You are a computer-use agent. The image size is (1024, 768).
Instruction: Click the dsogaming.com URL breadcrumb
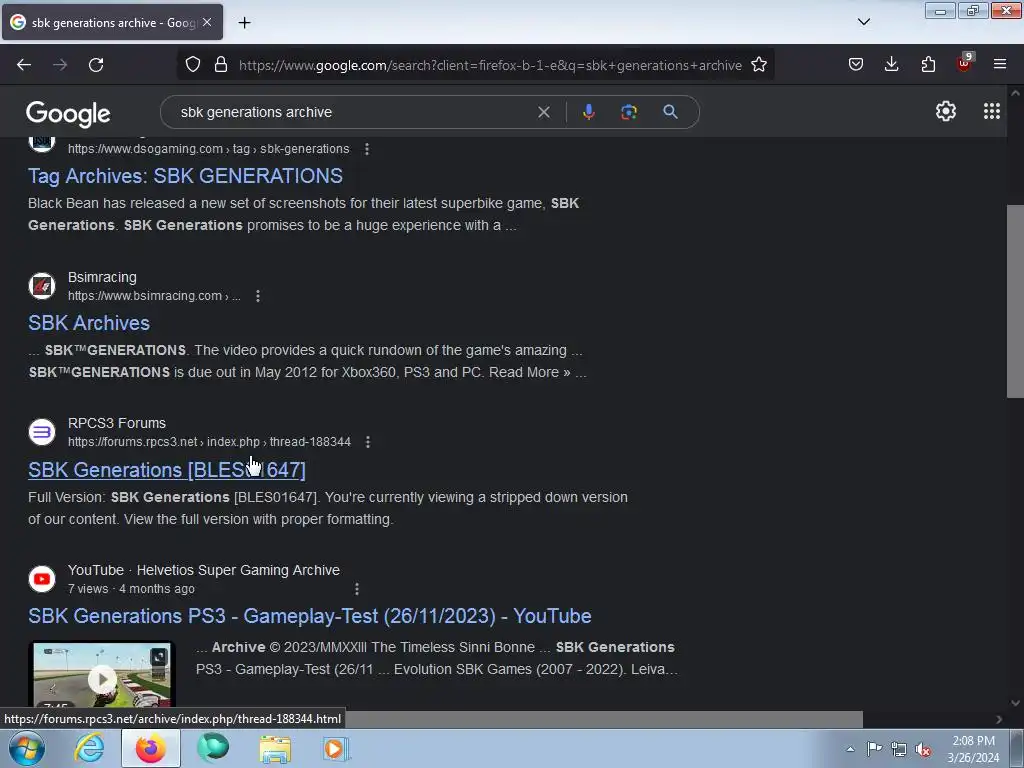coord(208,149)
